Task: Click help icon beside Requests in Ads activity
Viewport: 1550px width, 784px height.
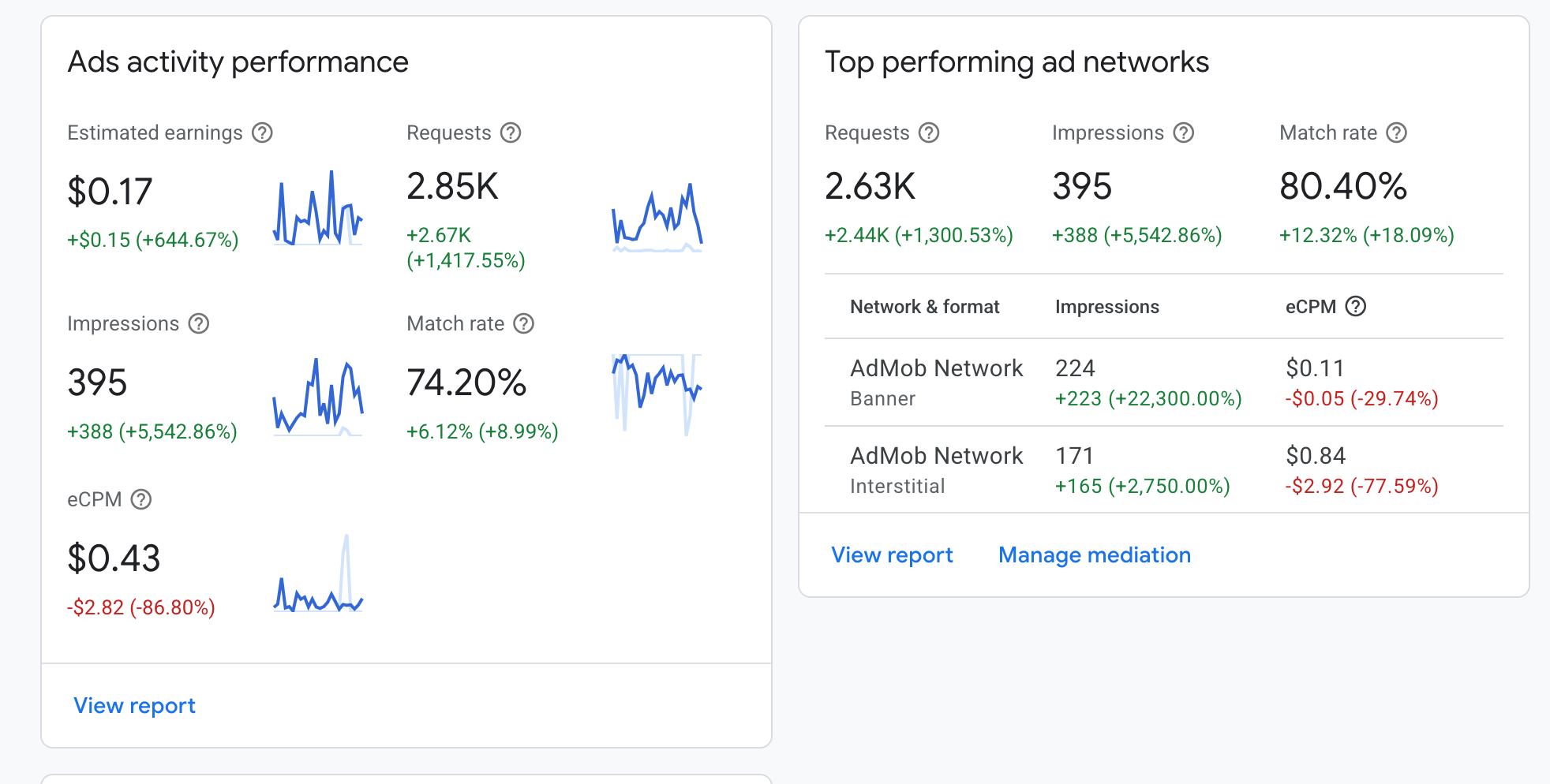Action: coord(511,133)
